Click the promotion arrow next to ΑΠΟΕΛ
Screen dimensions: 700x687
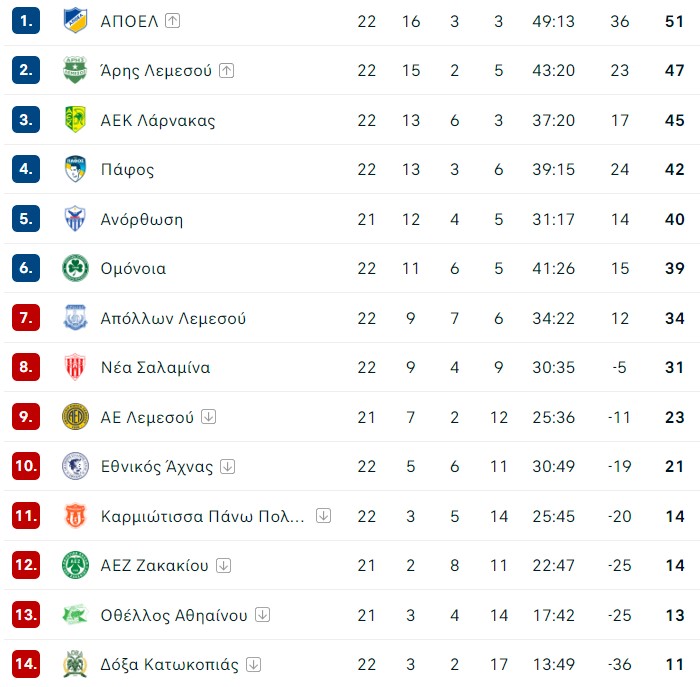pos(172,21)
